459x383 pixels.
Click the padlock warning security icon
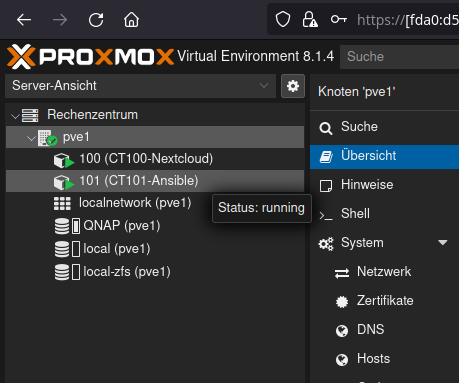[x=310, y=19]
